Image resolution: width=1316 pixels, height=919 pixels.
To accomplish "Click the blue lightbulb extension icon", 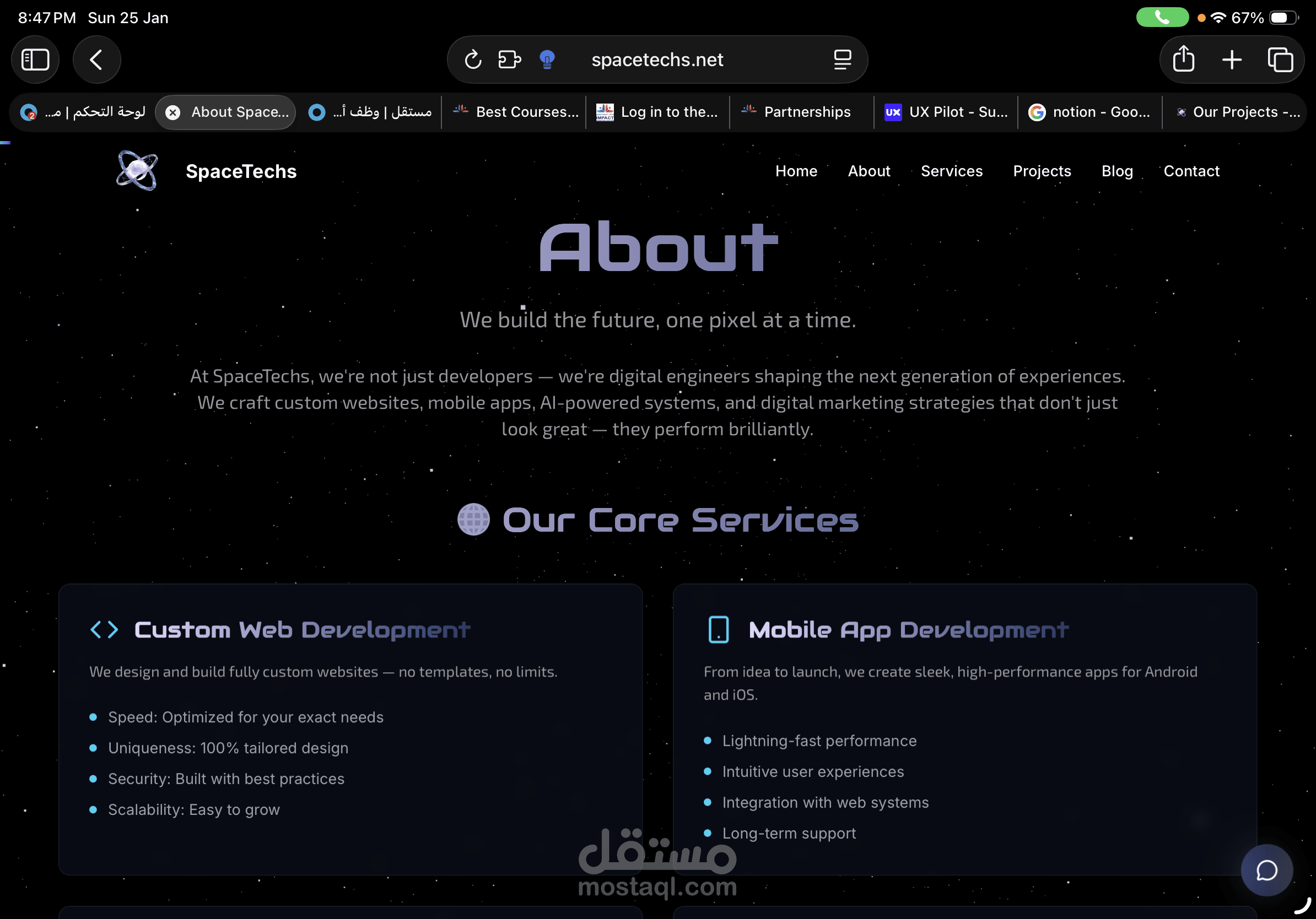I will (x=547, y=60).
